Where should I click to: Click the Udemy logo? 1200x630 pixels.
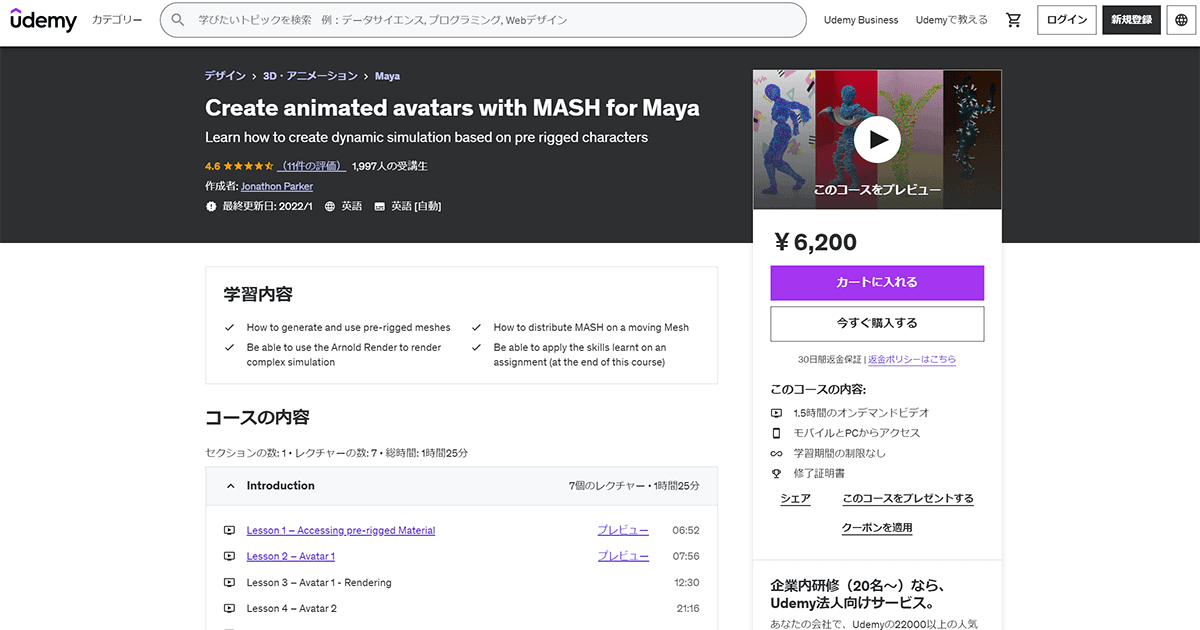coord(43,19)
